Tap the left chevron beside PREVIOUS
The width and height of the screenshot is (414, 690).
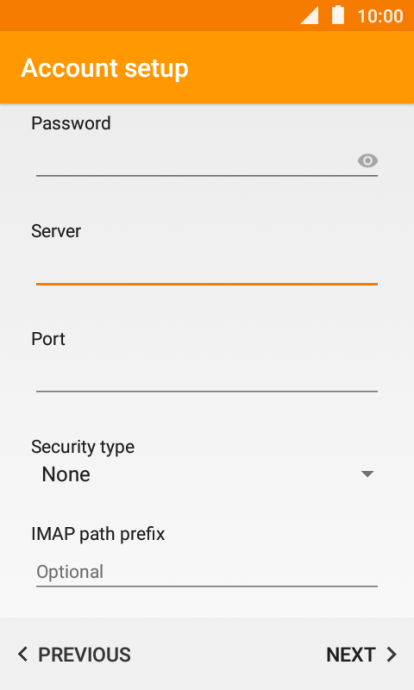(x=22, y=655)
